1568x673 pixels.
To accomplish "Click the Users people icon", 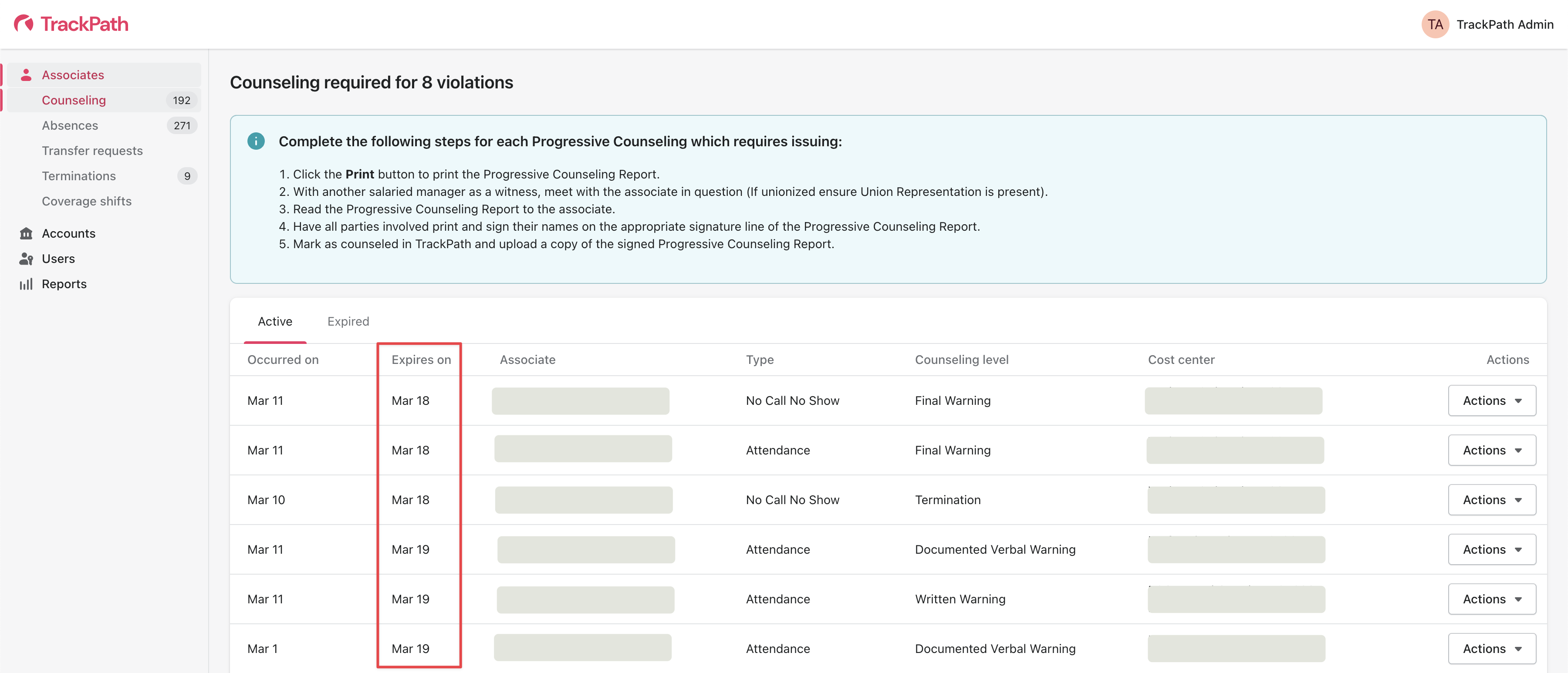I will click(26, 259).
